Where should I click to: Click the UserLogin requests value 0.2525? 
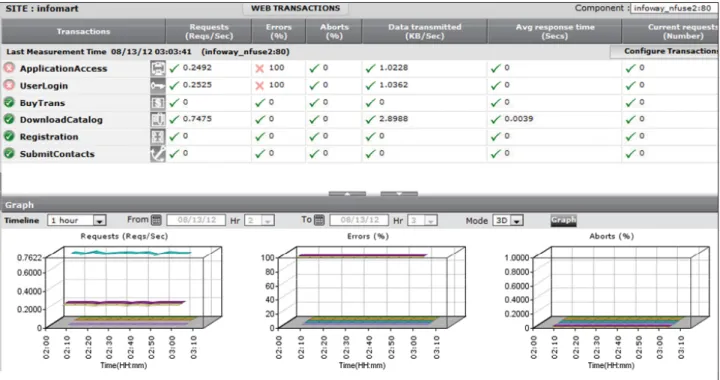[x=197, y=85]
